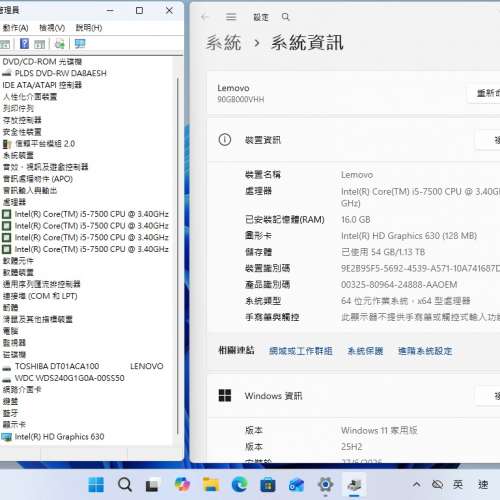This screenshot has width=500, height=500.
Task: Select the PLDS DVD-RW drive icon
Action: [x=7, y=73]
